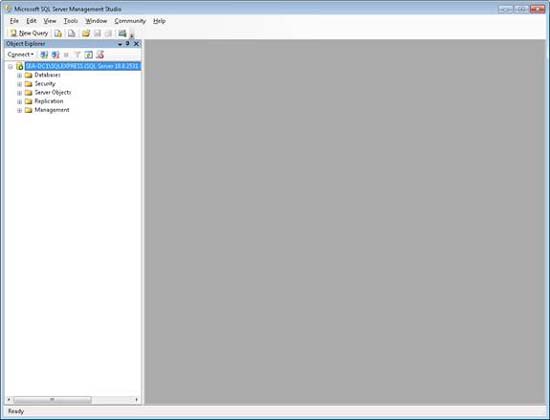Click the Databases folder icon

(28, 75)
